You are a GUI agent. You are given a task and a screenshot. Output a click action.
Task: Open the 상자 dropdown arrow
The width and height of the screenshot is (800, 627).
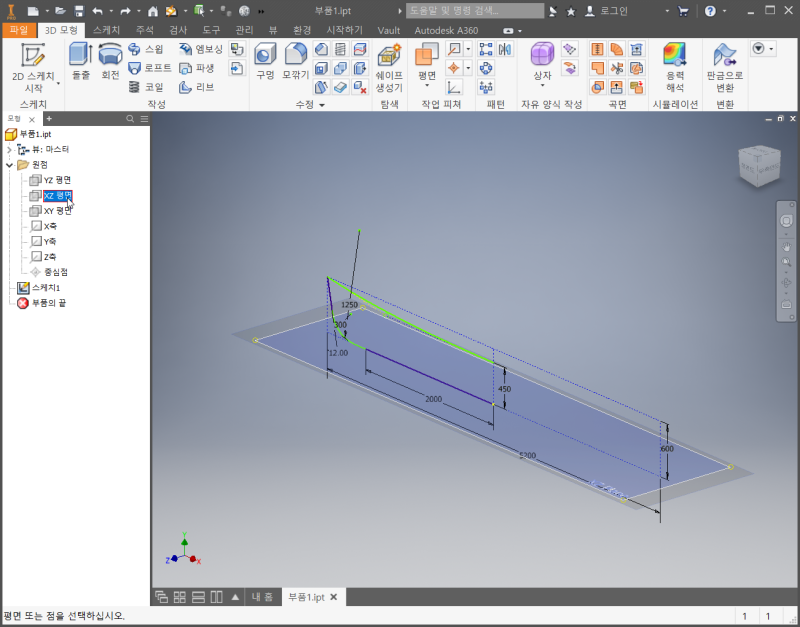tap(542, 86)
